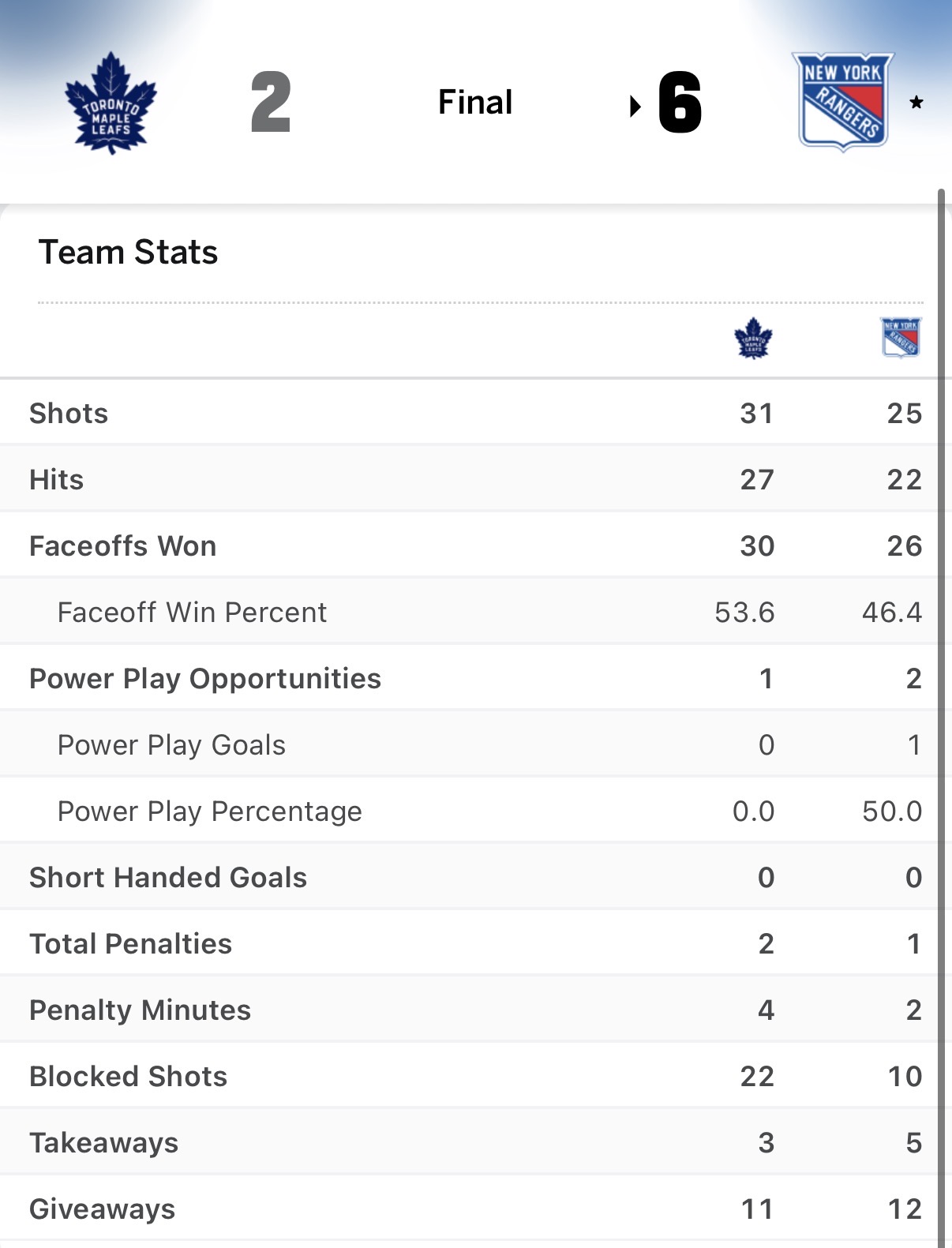Click the Blocked Shots row label
Image resolution: width=952 pixels, height=1248 pixels.
pyautogui.click(x=129, y=1076)
